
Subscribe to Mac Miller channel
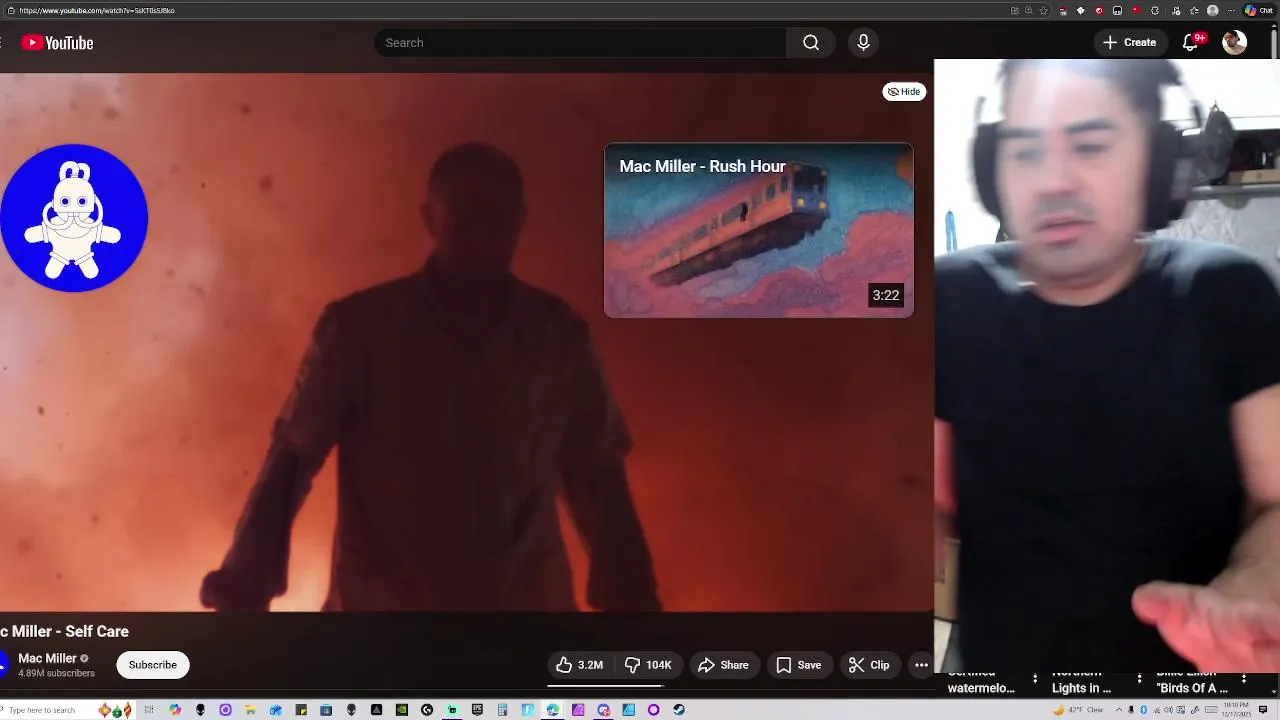152,665
